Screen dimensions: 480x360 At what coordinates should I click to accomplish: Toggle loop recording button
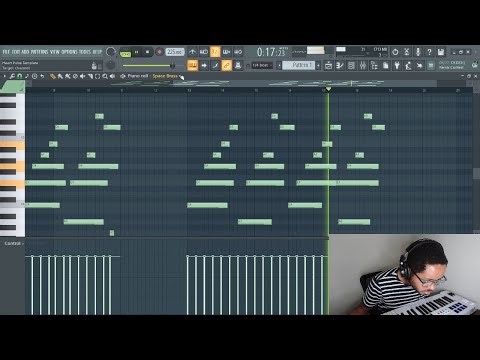[238, 52]
